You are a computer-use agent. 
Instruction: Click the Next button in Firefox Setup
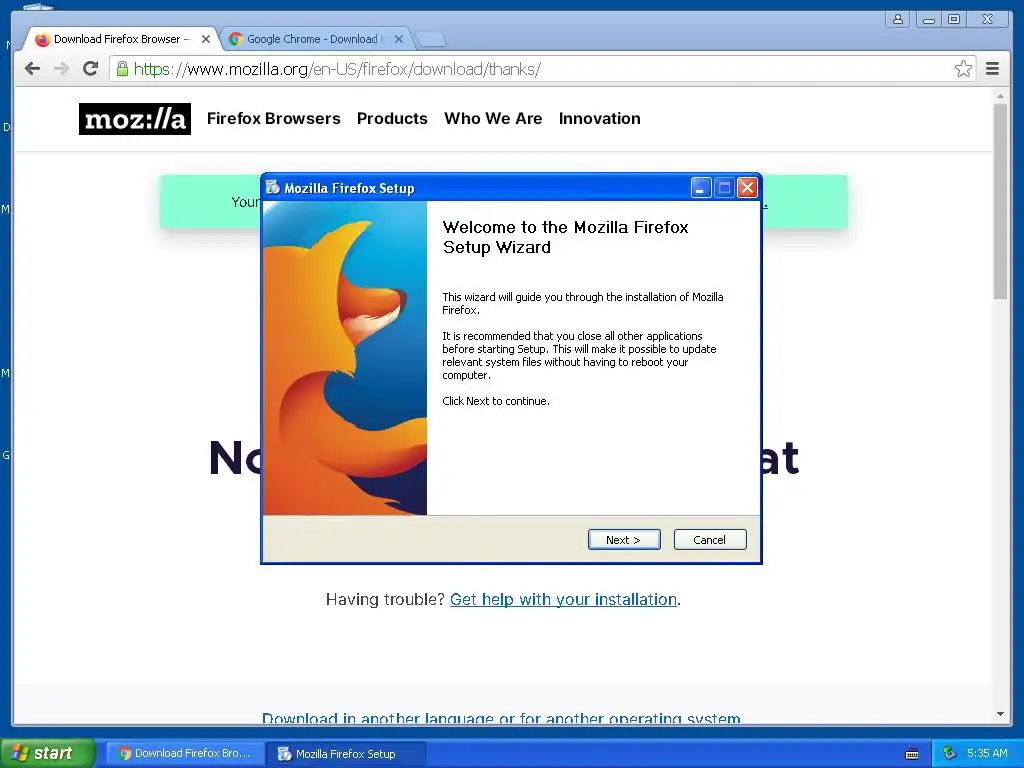(624, 539)
